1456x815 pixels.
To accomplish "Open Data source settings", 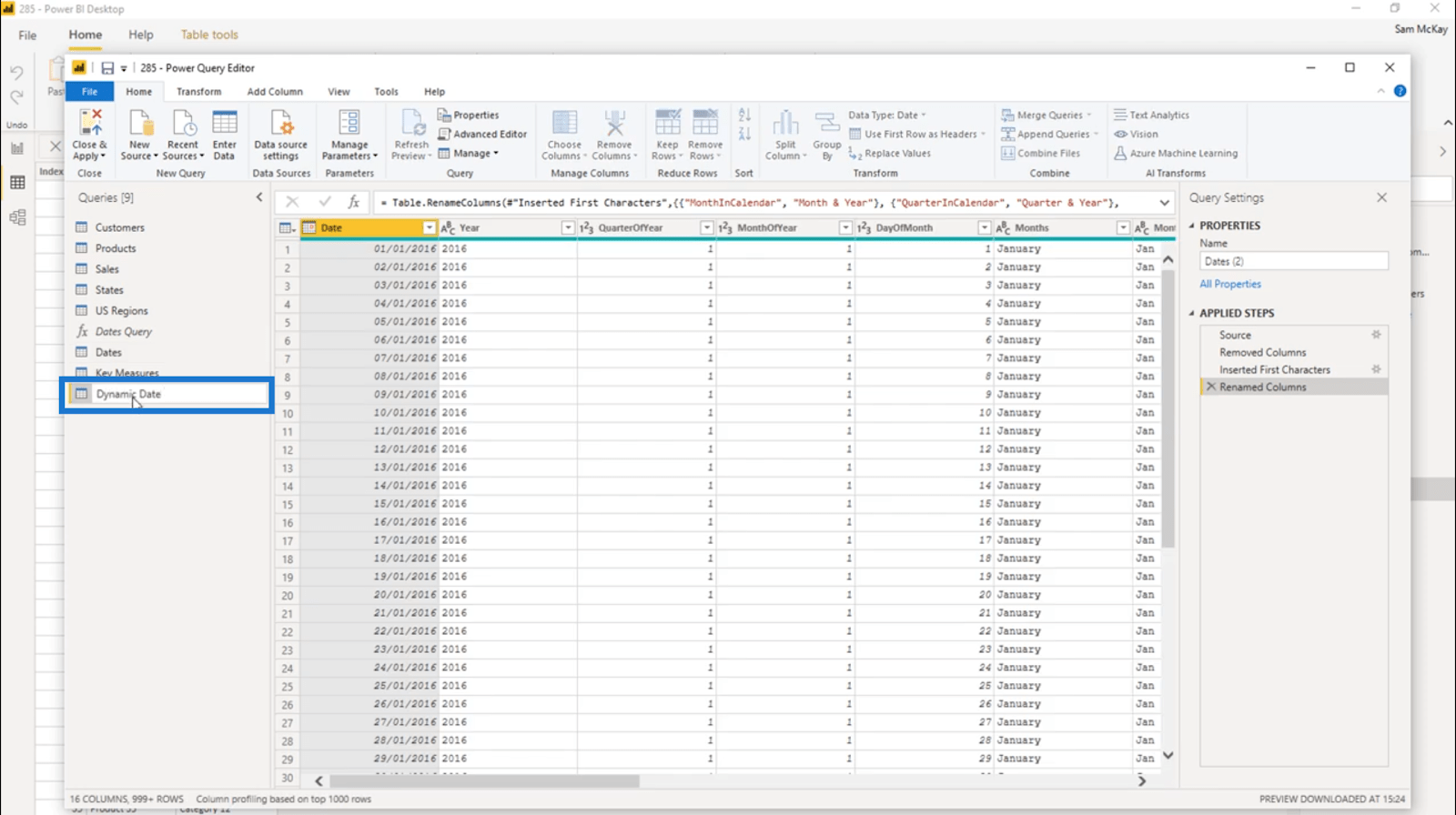I will [281, 135].
